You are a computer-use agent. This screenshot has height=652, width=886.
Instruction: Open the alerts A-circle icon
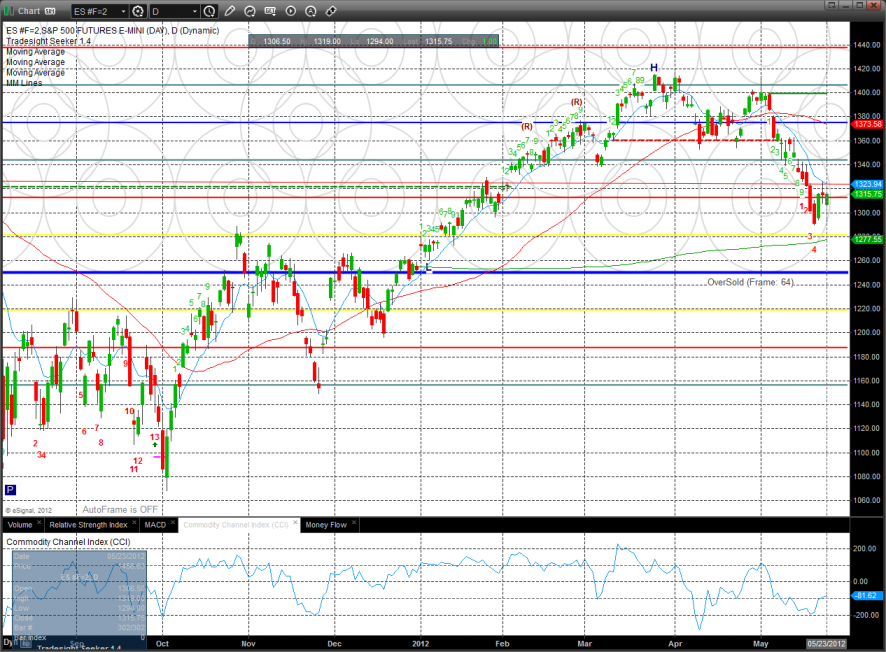coord(311,11)
